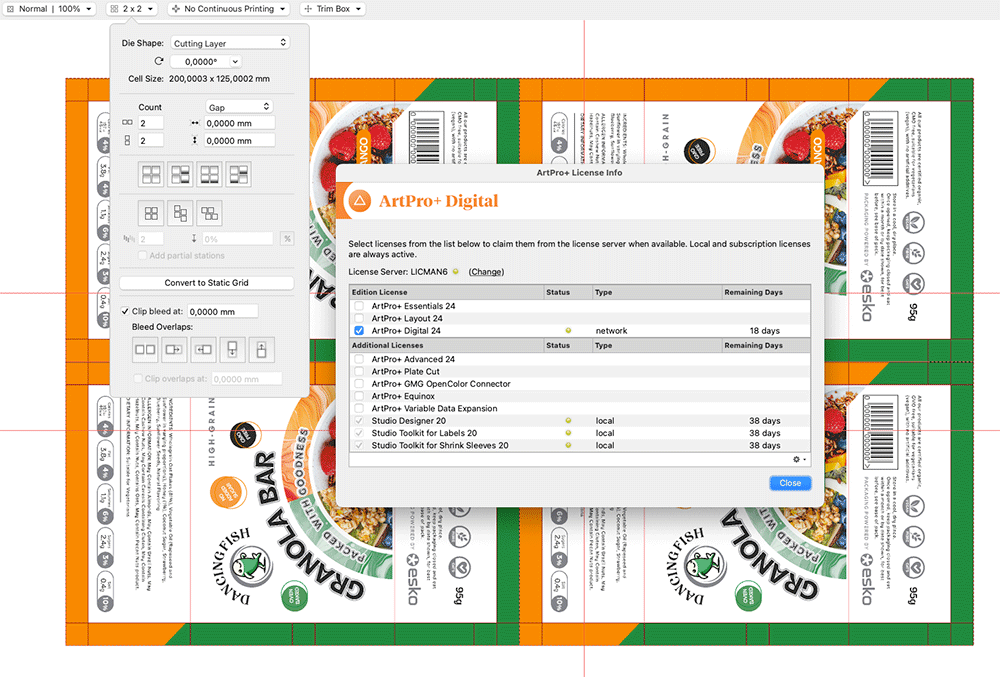Viewport: 1000px width, 677px height.
Task: Open the No Continuous Printing dropdown
Action: [x=228, y=9]
